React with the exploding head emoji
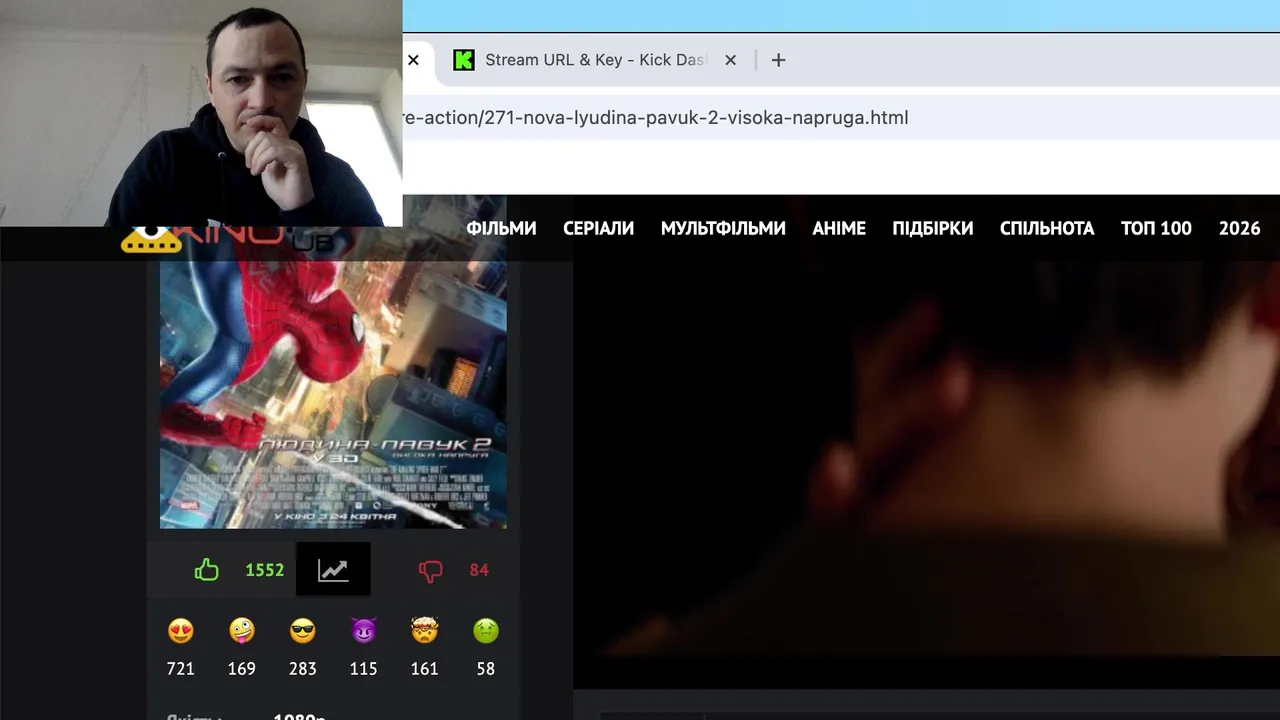The width and height of the screenshot is (1280, 720). click(x=425, y=631)
